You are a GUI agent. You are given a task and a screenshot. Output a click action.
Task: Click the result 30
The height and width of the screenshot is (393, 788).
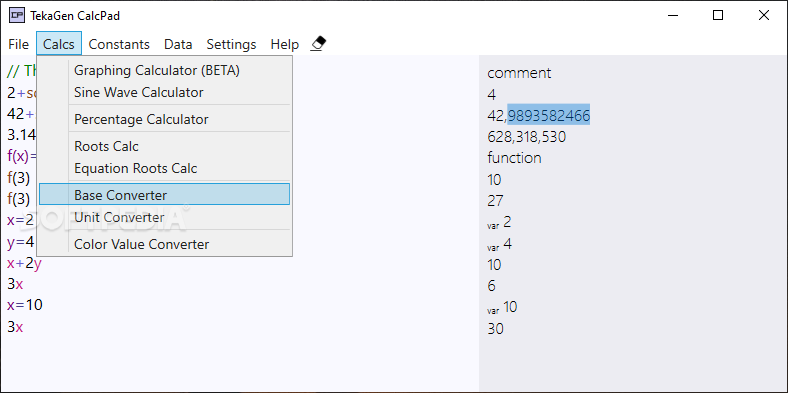(x=496, y=329)
